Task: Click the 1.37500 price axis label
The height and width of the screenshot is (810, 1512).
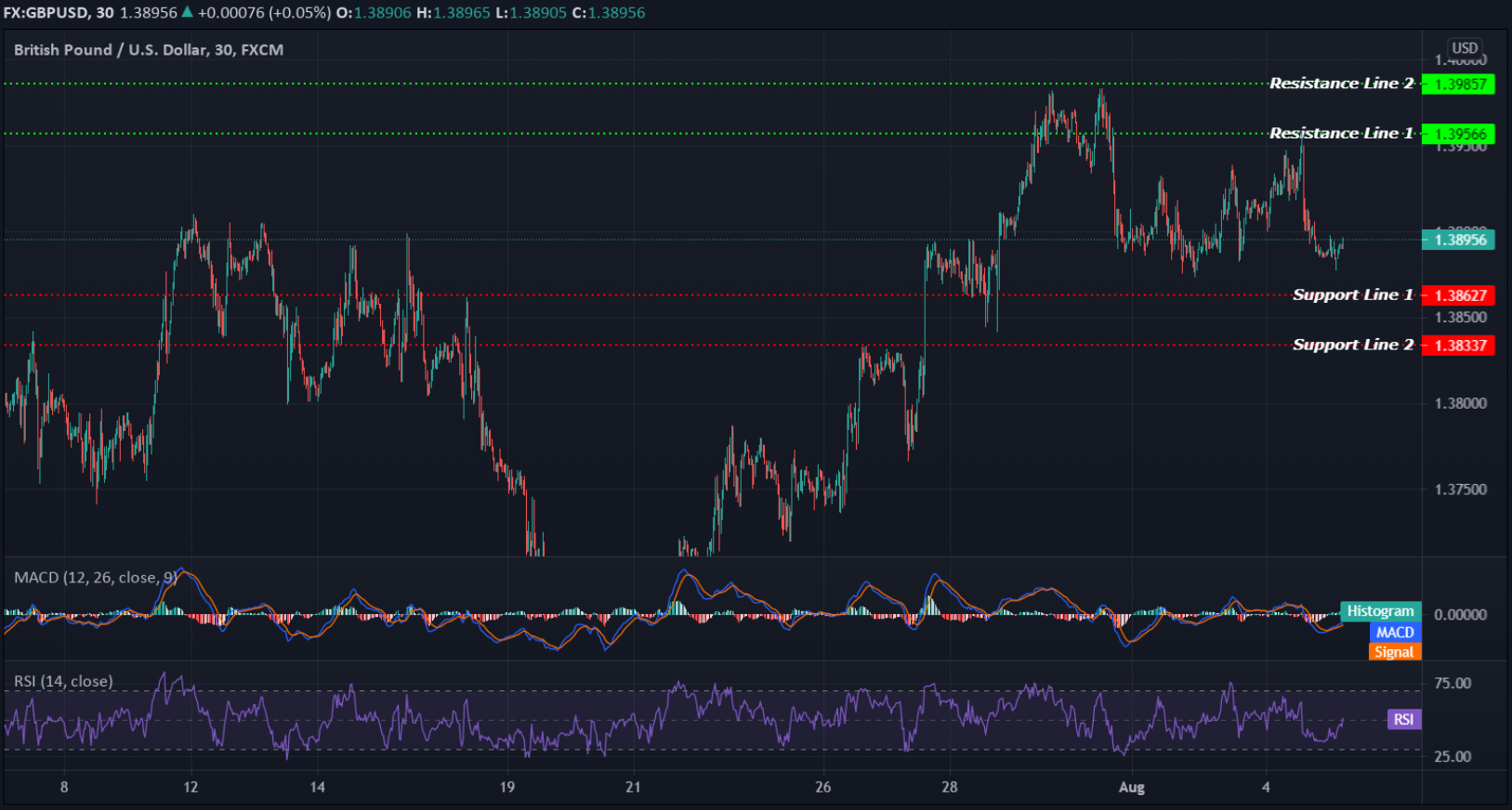Action: point(1460,490)
